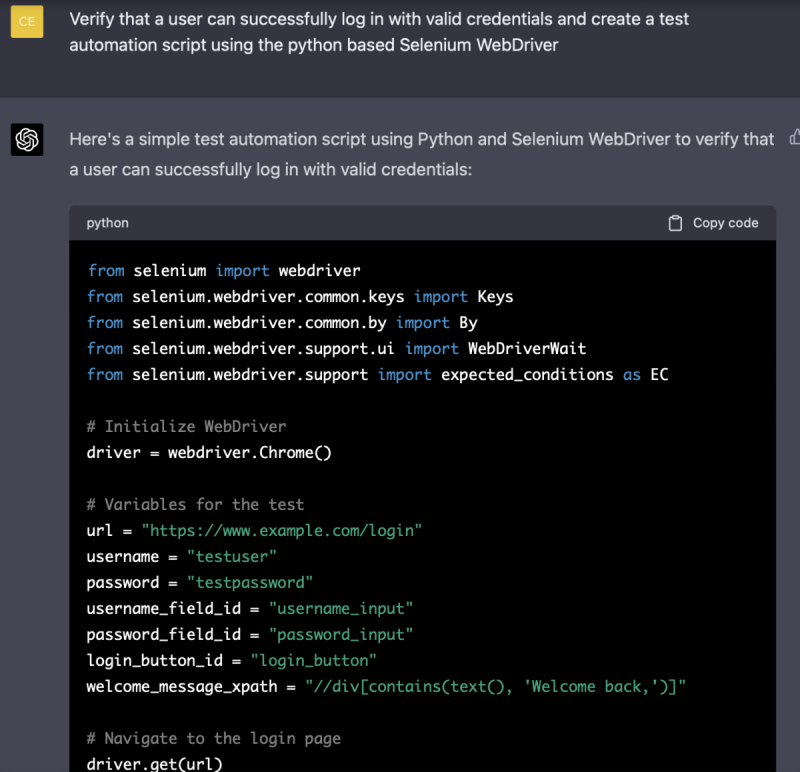The width and height of the screenshot is (800, 772).
Task: Click the user's prompt message text
Action: (380, 32)
